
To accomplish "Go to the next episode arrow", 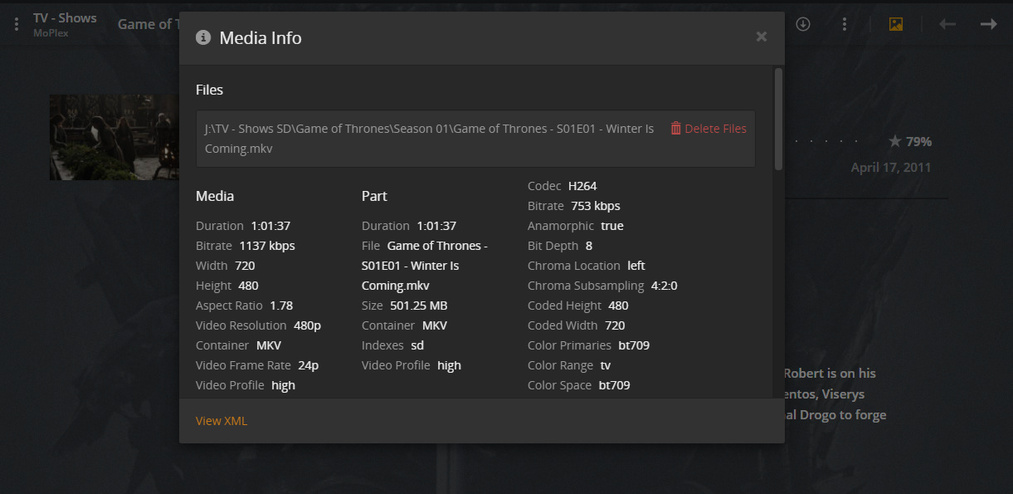I will click(988, 24).
